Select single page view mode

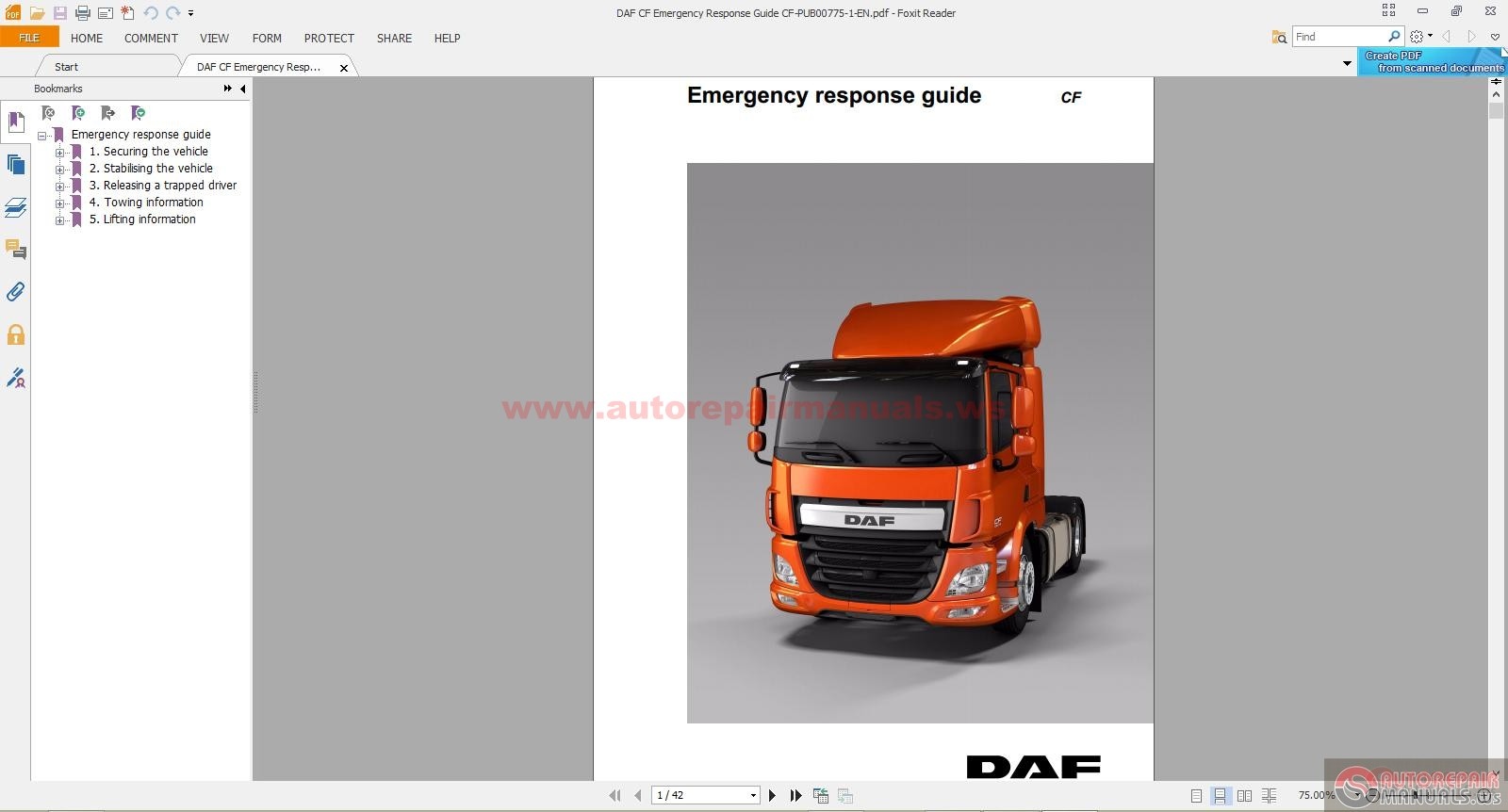tap(1196, 796)
